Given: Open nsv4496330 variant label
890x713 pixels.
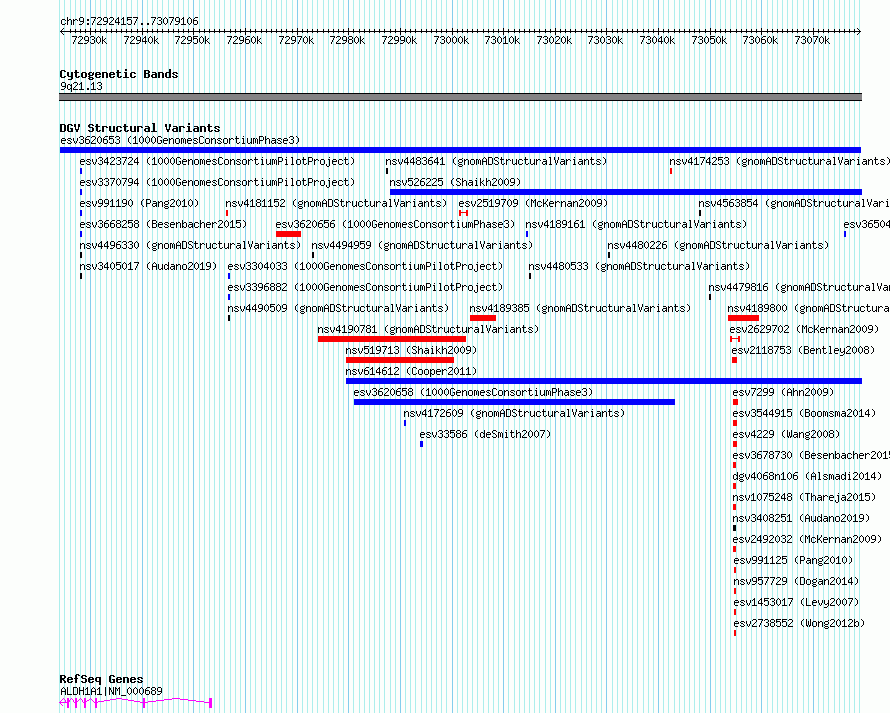Looking at the screenshot, I should coord(190,245).
